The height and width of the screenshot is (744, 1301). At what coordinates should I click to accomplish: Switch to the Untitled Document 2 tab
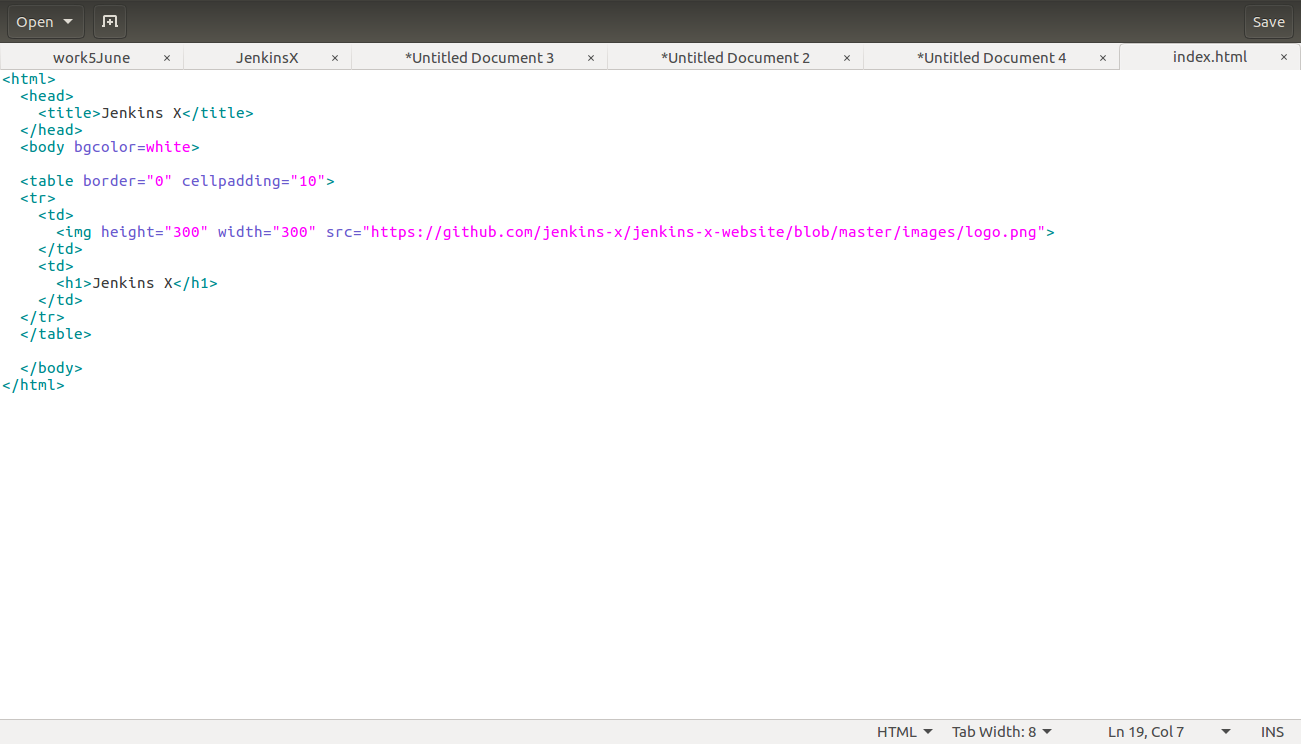[736, 58]
